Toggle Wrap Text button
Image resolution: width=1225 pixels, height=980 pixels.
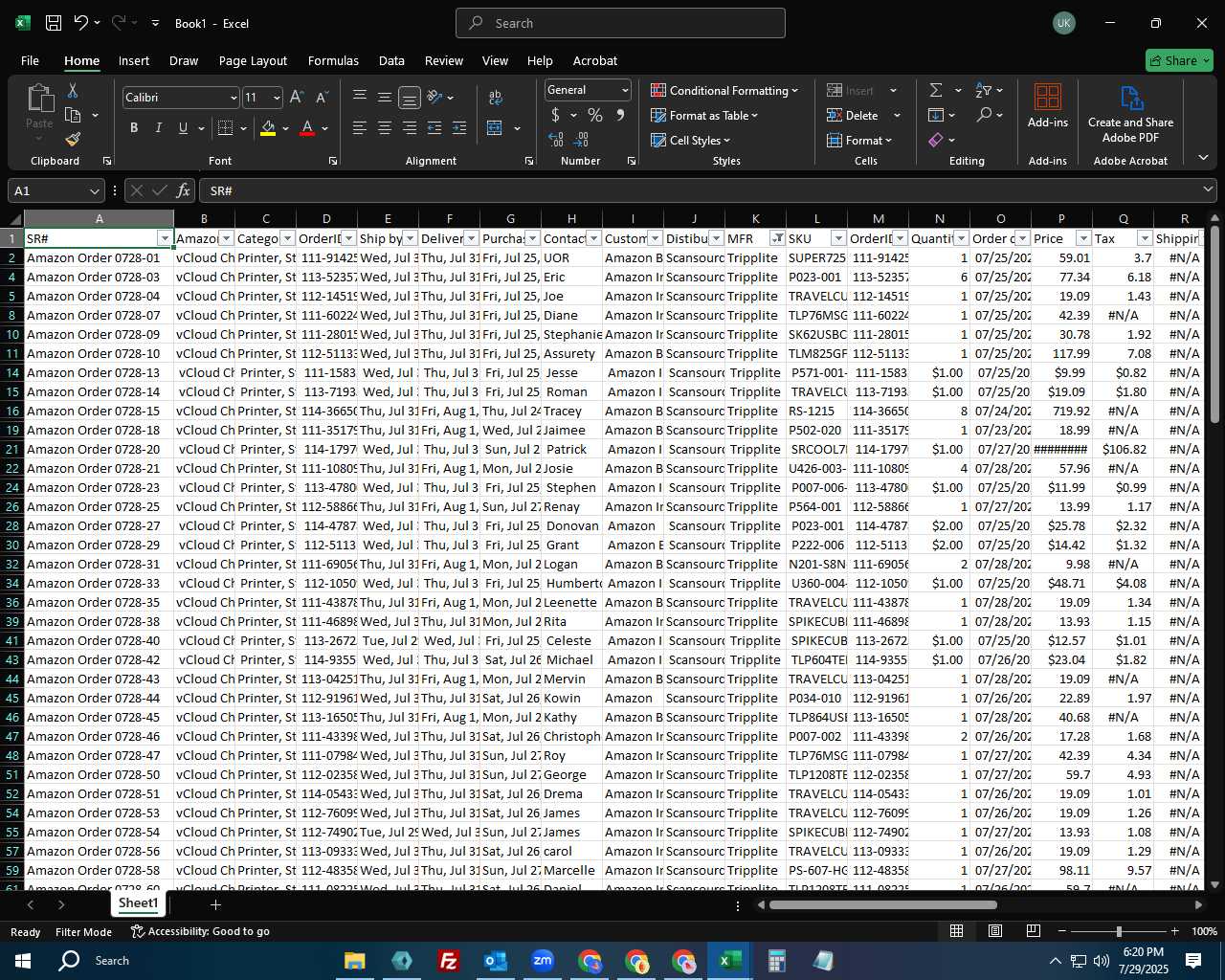[495, 97]
